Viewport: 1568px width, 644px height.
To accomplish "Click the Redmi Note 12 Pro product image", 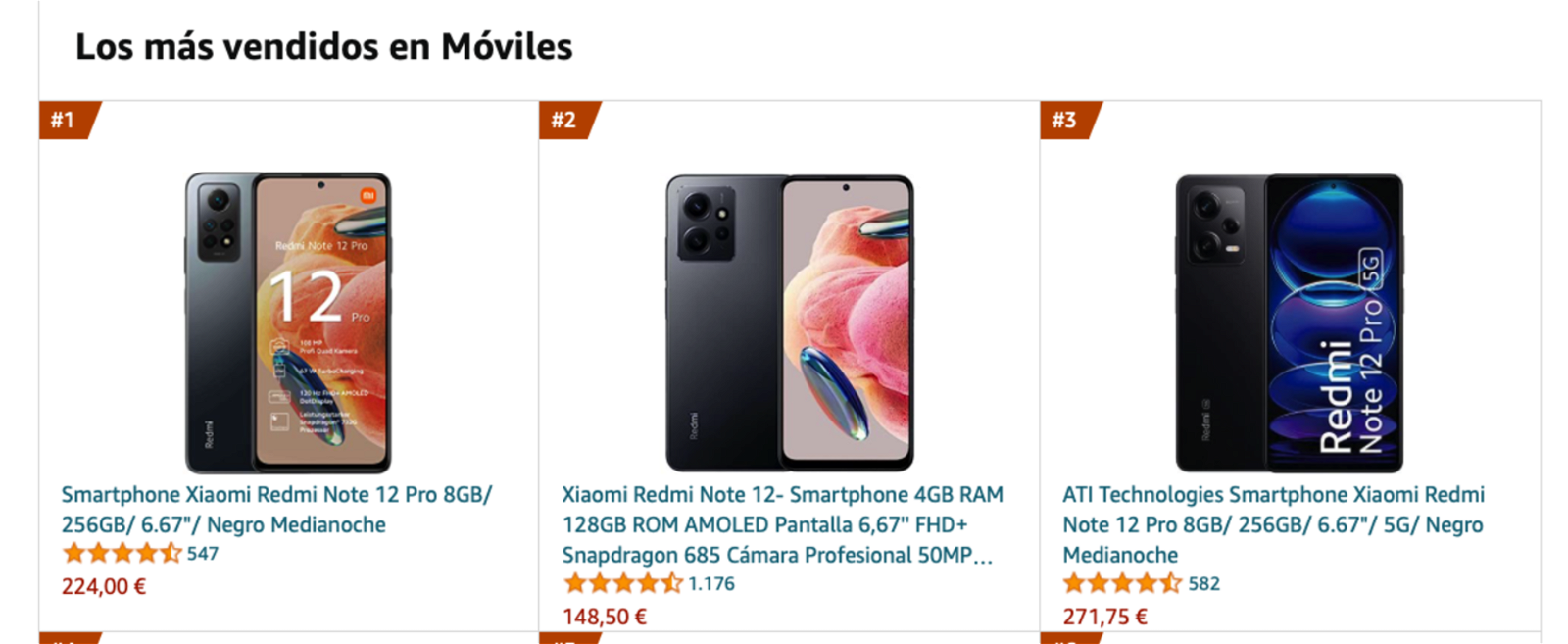I will 288,322.
